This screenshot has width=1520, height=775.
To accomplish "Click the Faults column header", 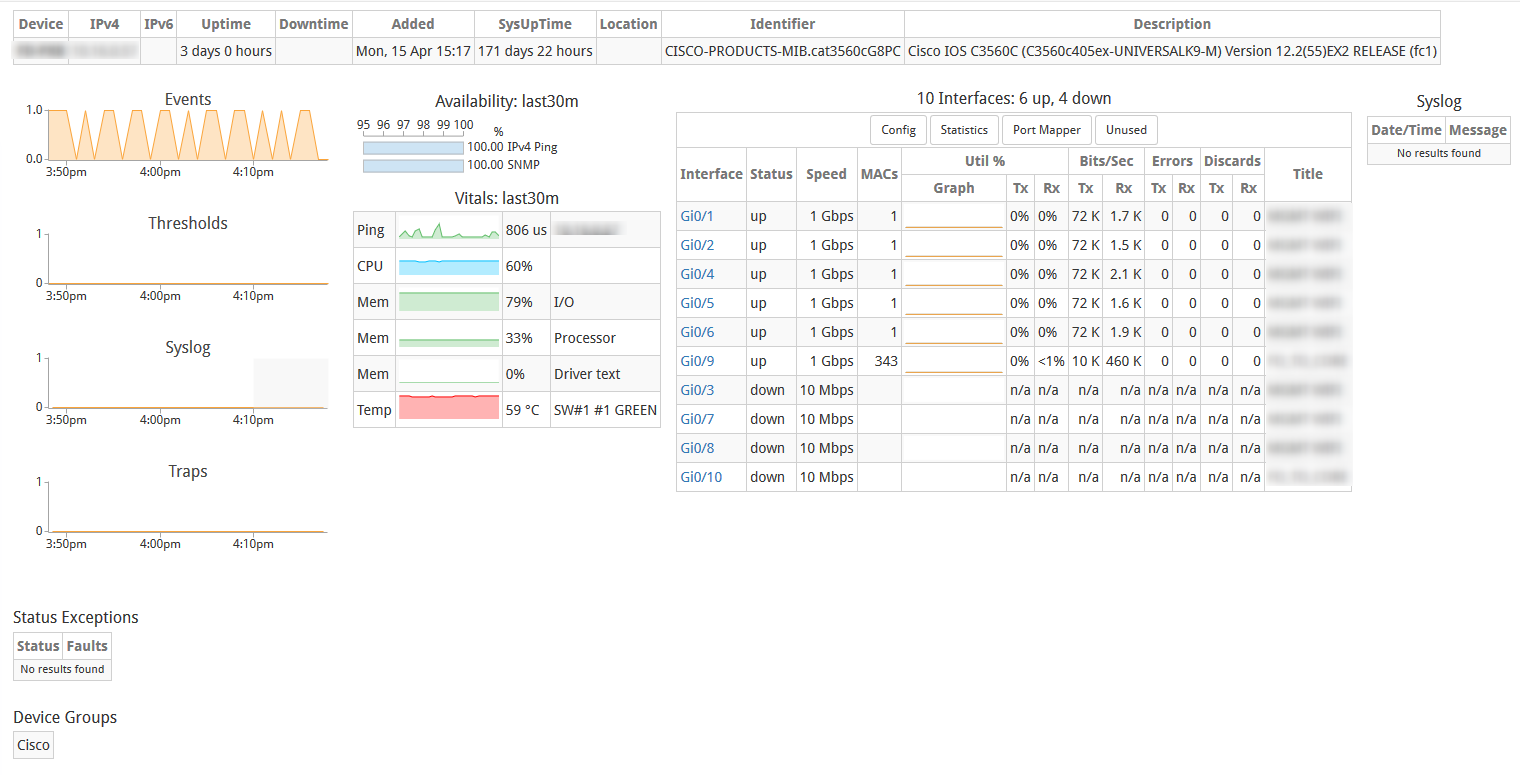I will (87, 646).
